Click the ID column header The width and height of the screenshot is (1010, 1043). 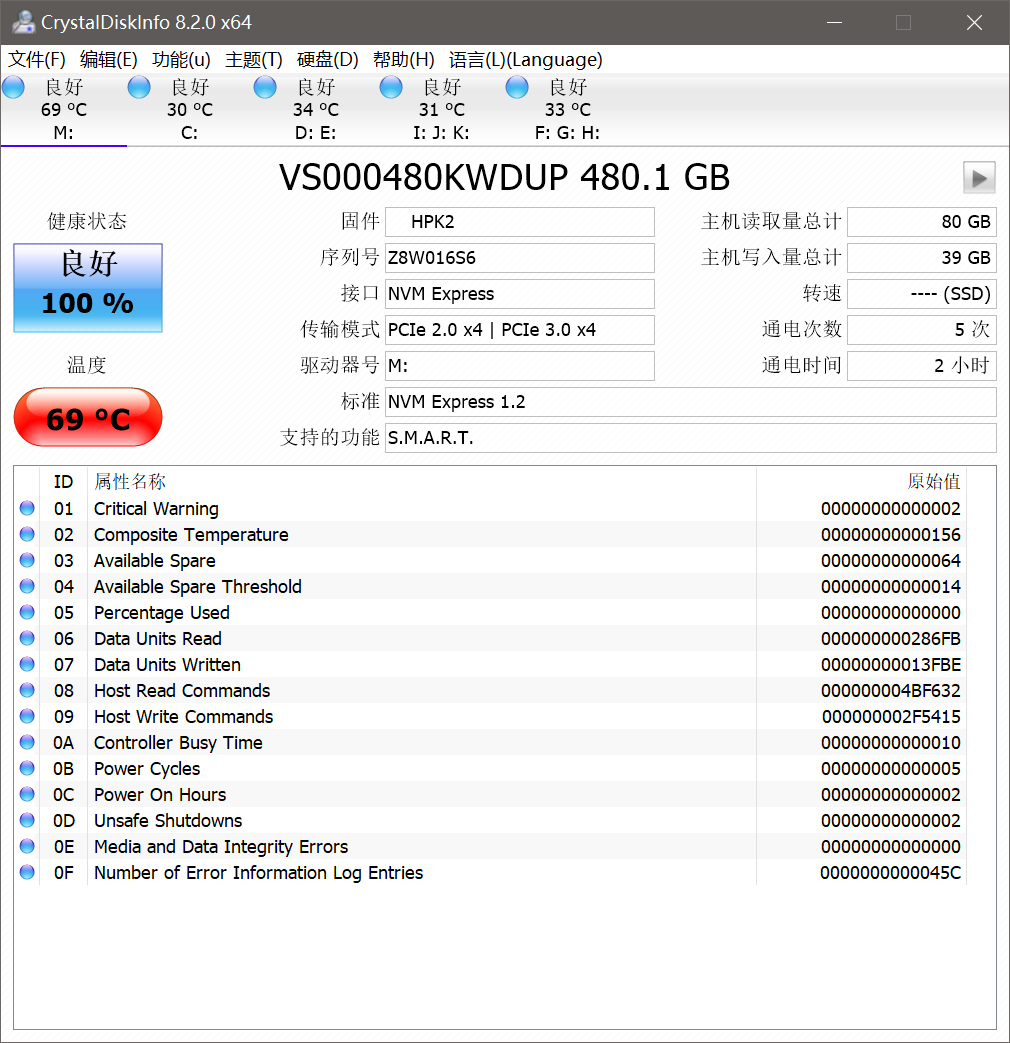tap(63, 482)
